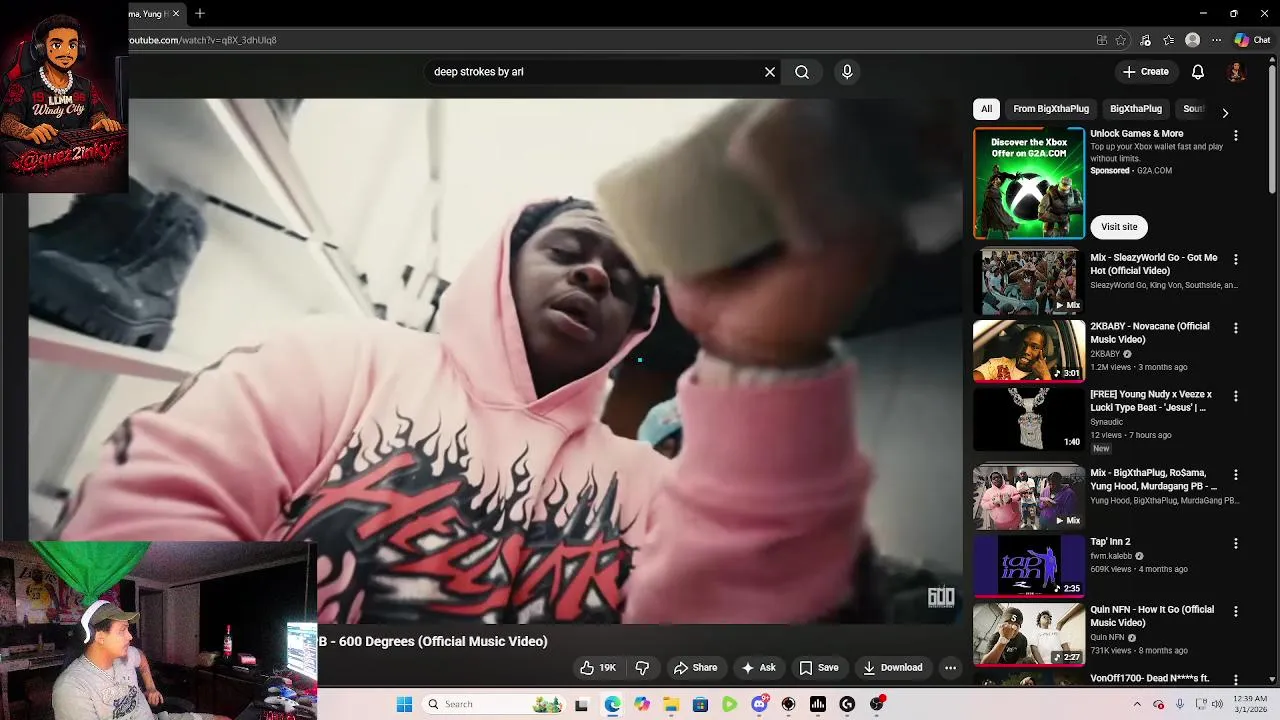Image resolution: width=1280 pixels, height=720 pixels.
Task: Play SleazyWorld Go mix thumbnail
Action: [1029, 281]
